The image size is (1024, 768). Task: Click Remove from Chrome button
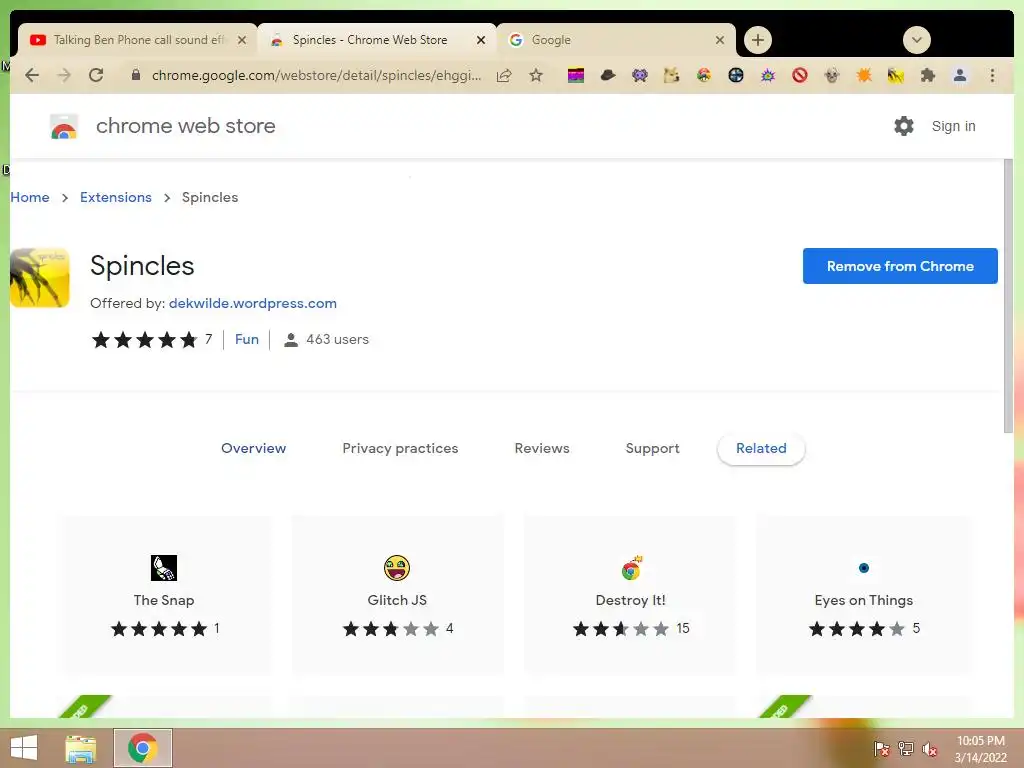coord(900,266)
